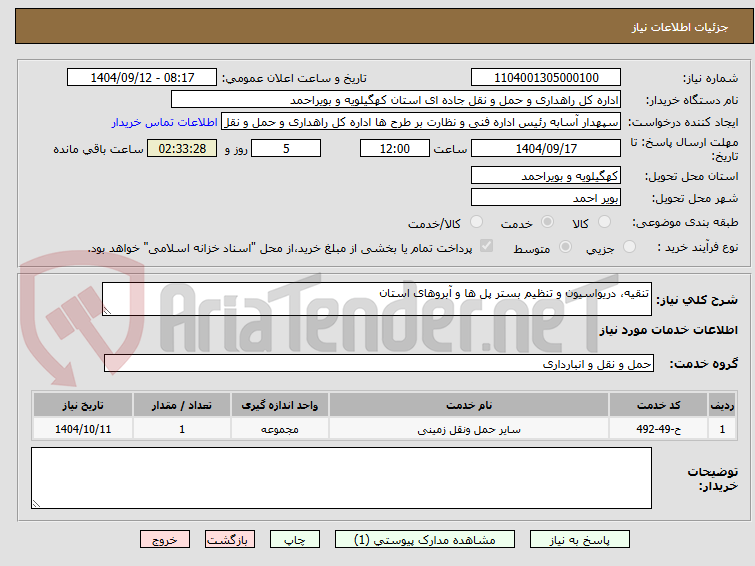Click the deadline date field 1404/09/17
This screenshot has width=755, height=566.
click(546, 148)
